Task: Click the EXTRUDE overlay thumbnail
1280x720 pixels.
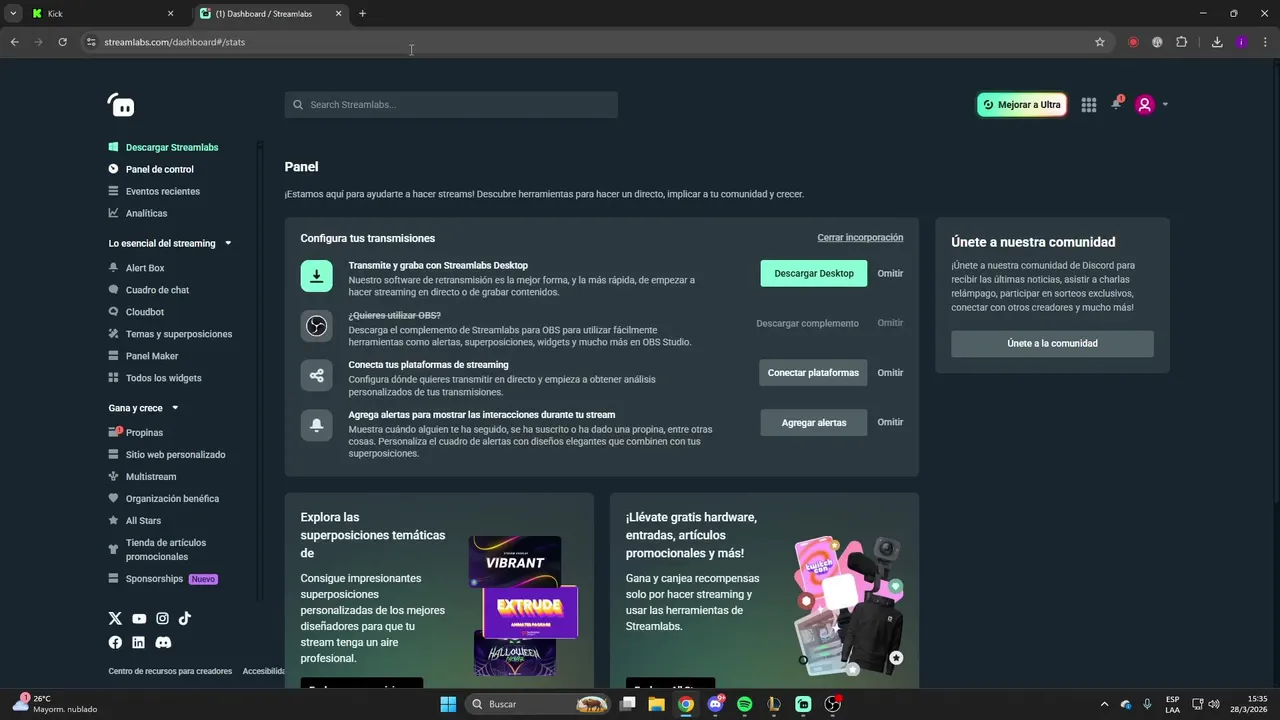Action: coord(530,612)
